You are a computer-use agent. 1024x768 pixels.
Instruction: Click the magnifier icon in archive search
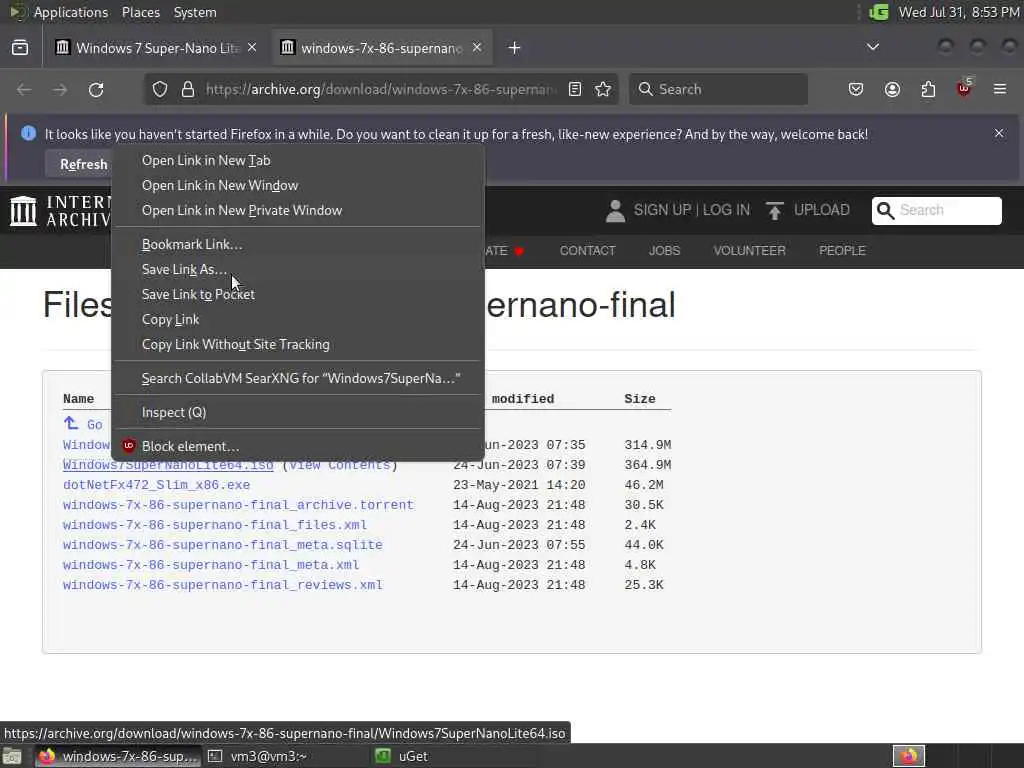pos(886,210)
